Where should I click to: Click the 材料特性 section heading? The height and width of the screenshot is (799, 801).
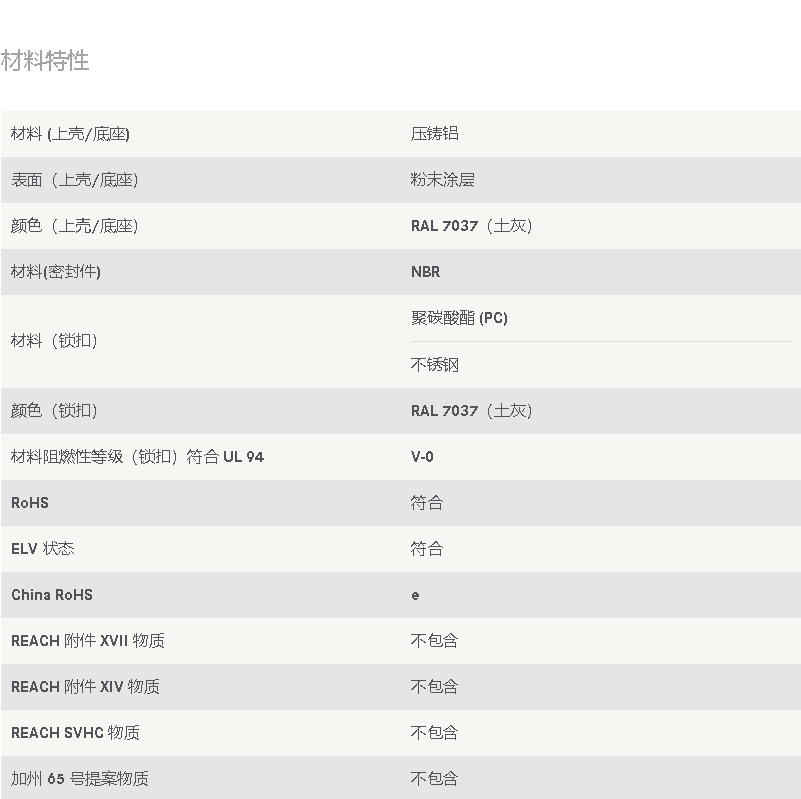click(x=45, y=61)
